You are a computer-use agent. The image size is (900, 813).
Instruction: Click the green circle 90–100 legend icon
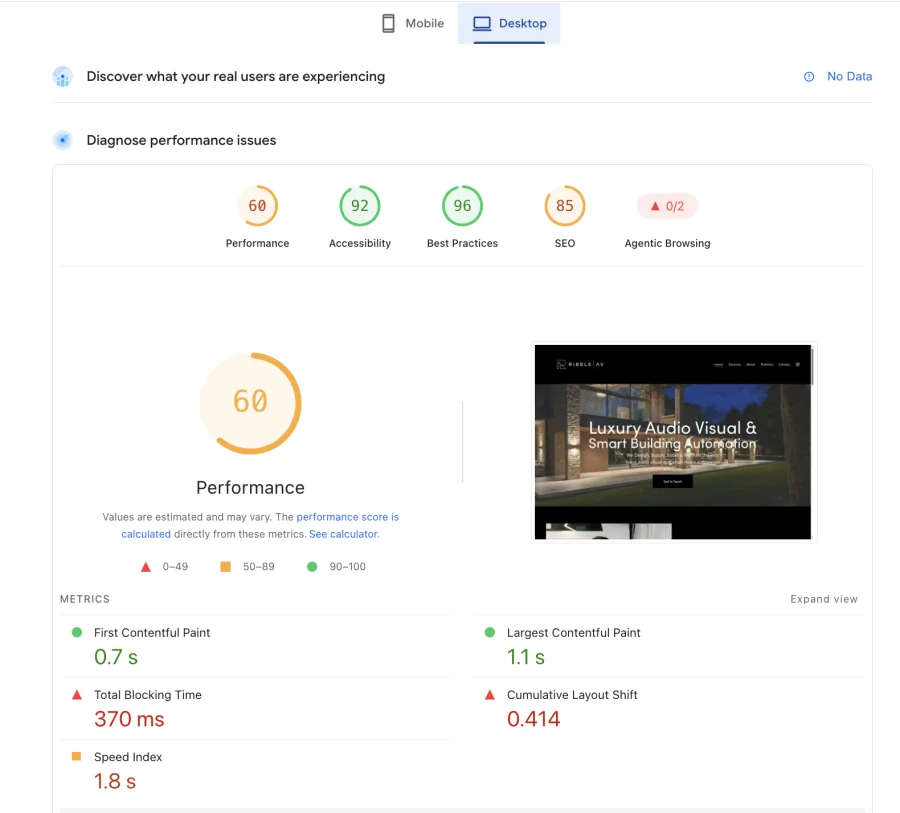point(312,567)
